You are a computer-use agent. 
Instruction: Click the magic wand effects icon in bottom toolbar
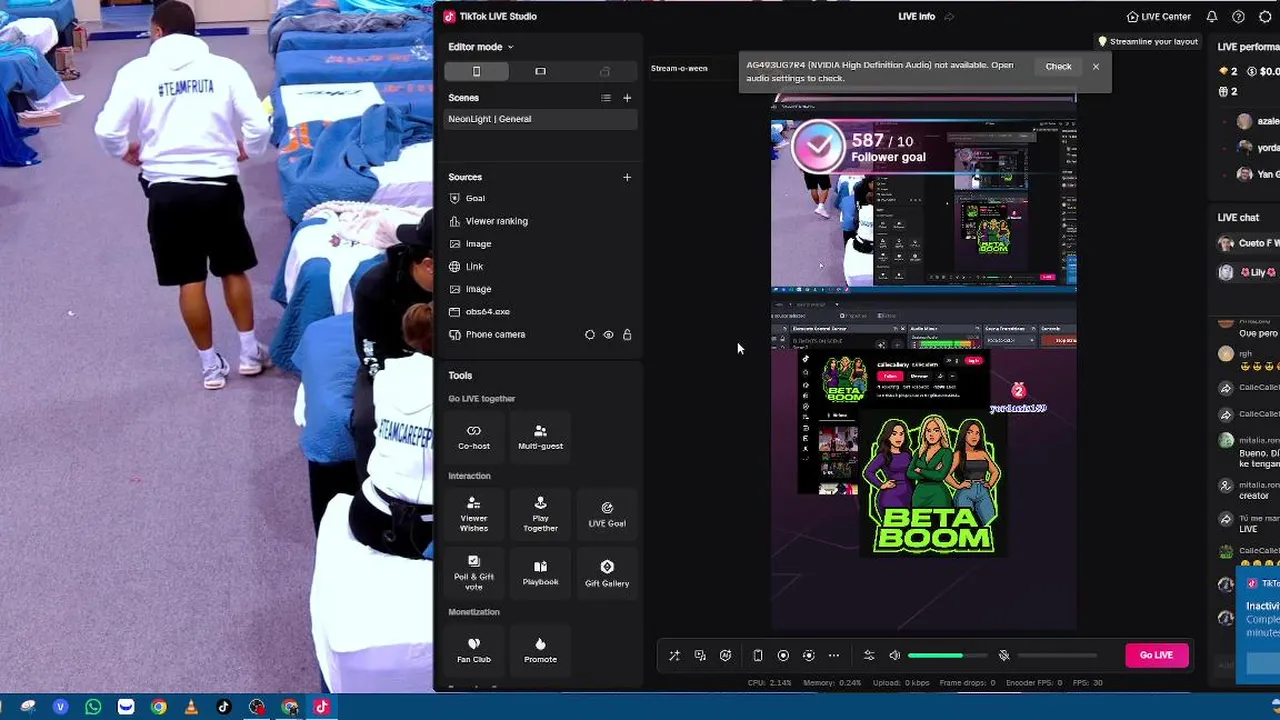[674, 656]
